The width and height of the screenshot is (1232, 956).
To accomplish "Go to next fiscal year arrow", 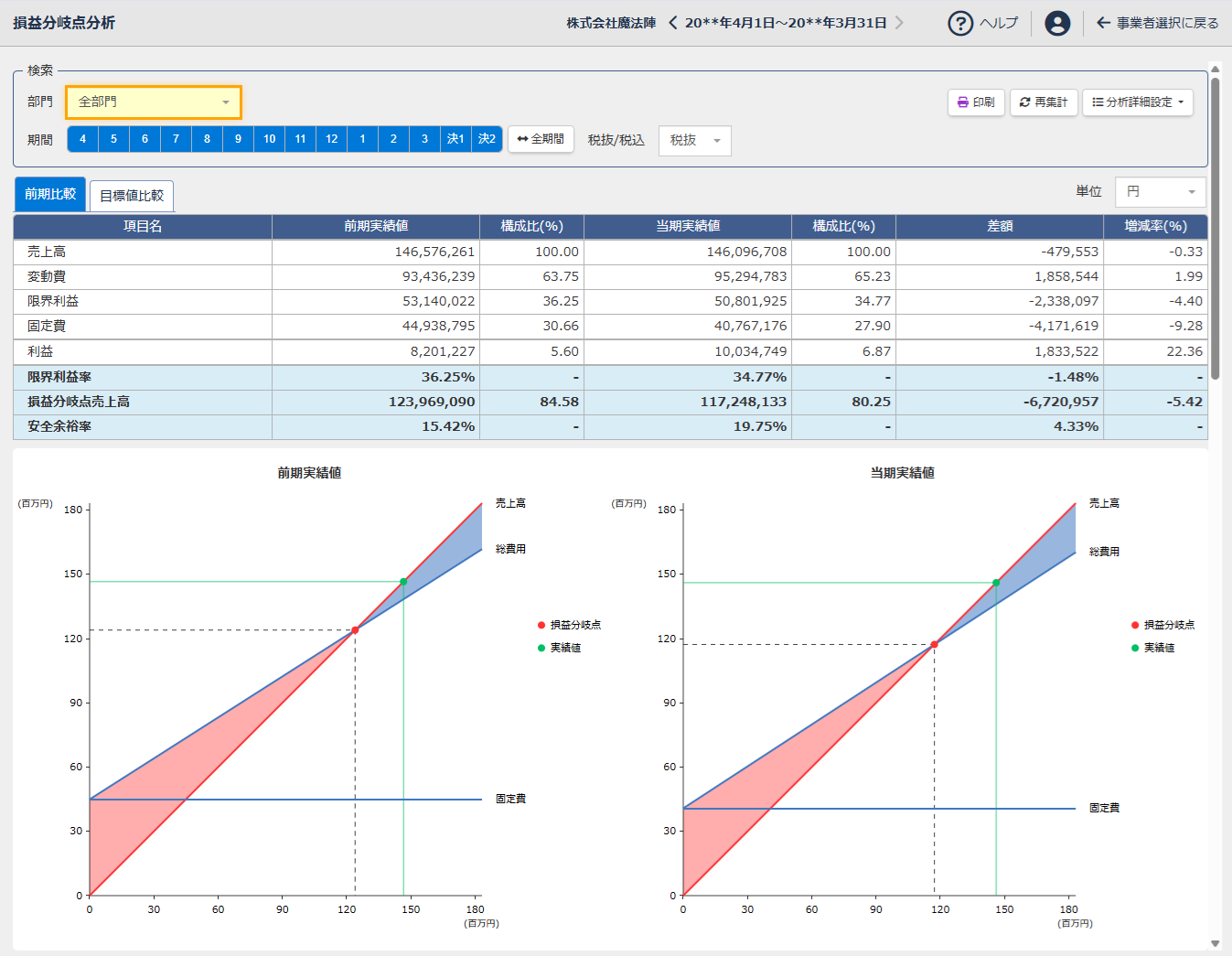I will tap(899, 23).
